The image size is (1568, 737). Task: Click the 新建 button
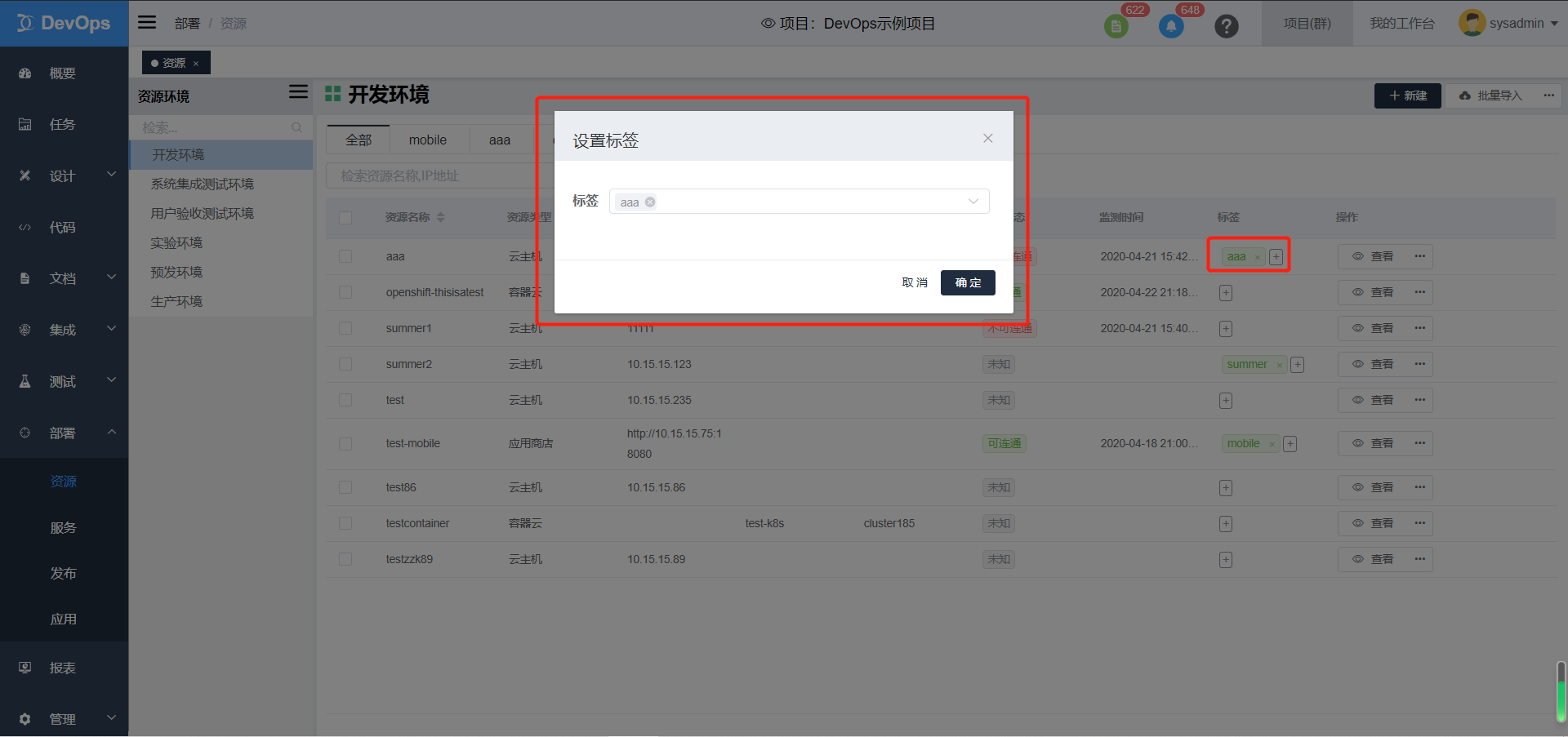tap(1408, 95)
